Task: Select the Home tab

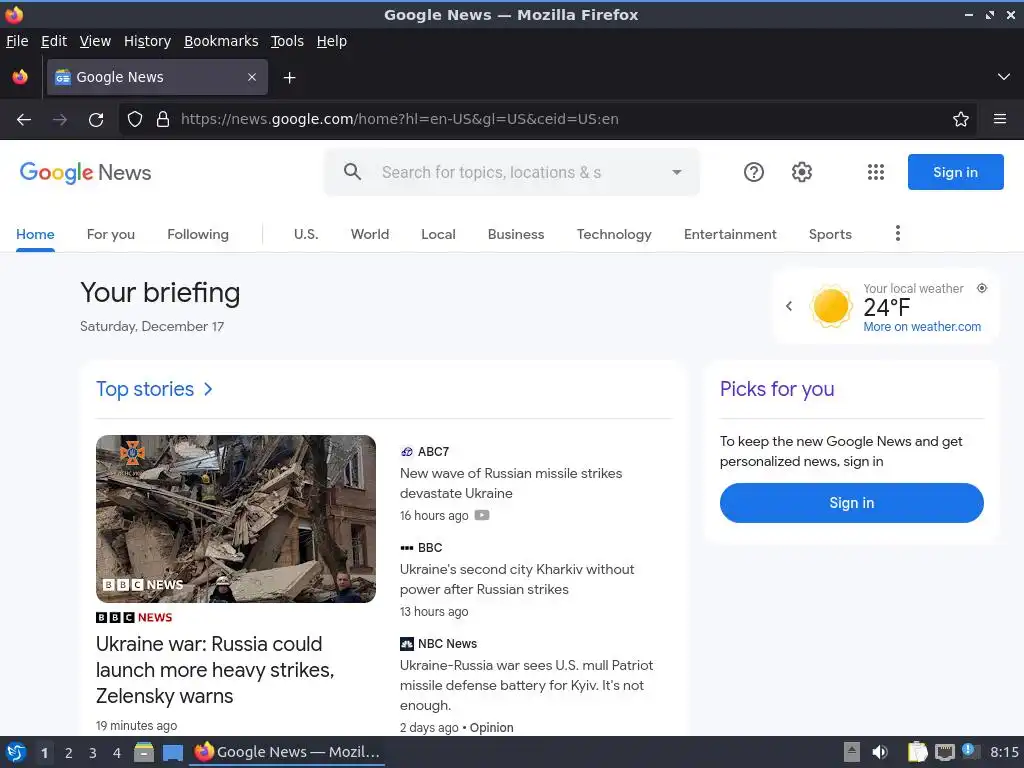Action: pos(35,234)
